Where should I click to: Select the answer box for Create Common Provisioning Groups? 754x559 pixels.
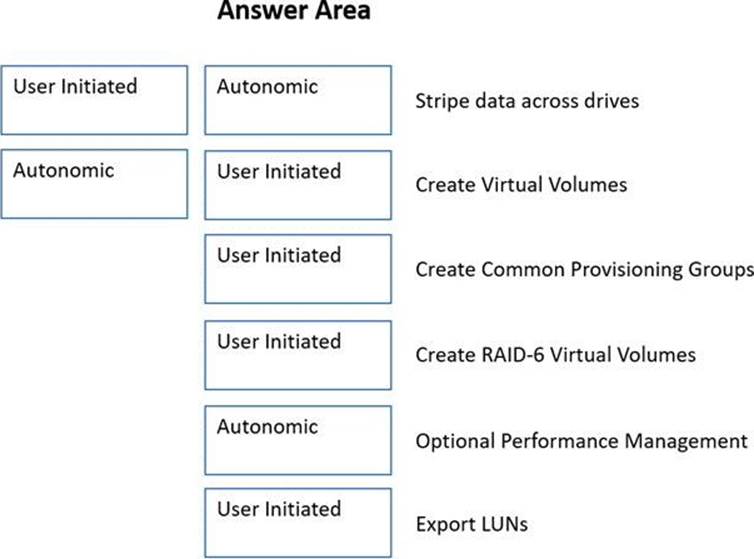click(298, 269)
